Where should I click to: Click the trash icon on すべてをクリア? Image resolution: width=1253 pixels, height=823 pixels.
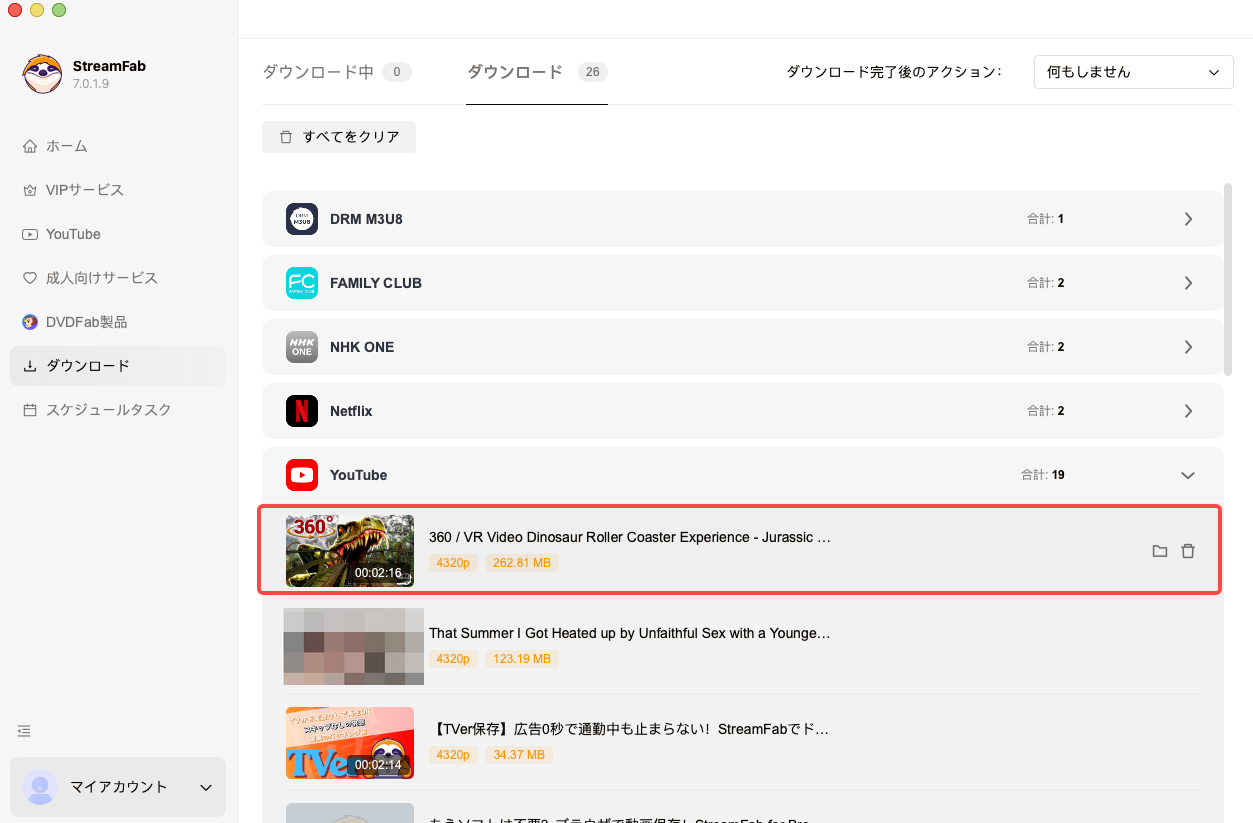click(x=286, y=137)
